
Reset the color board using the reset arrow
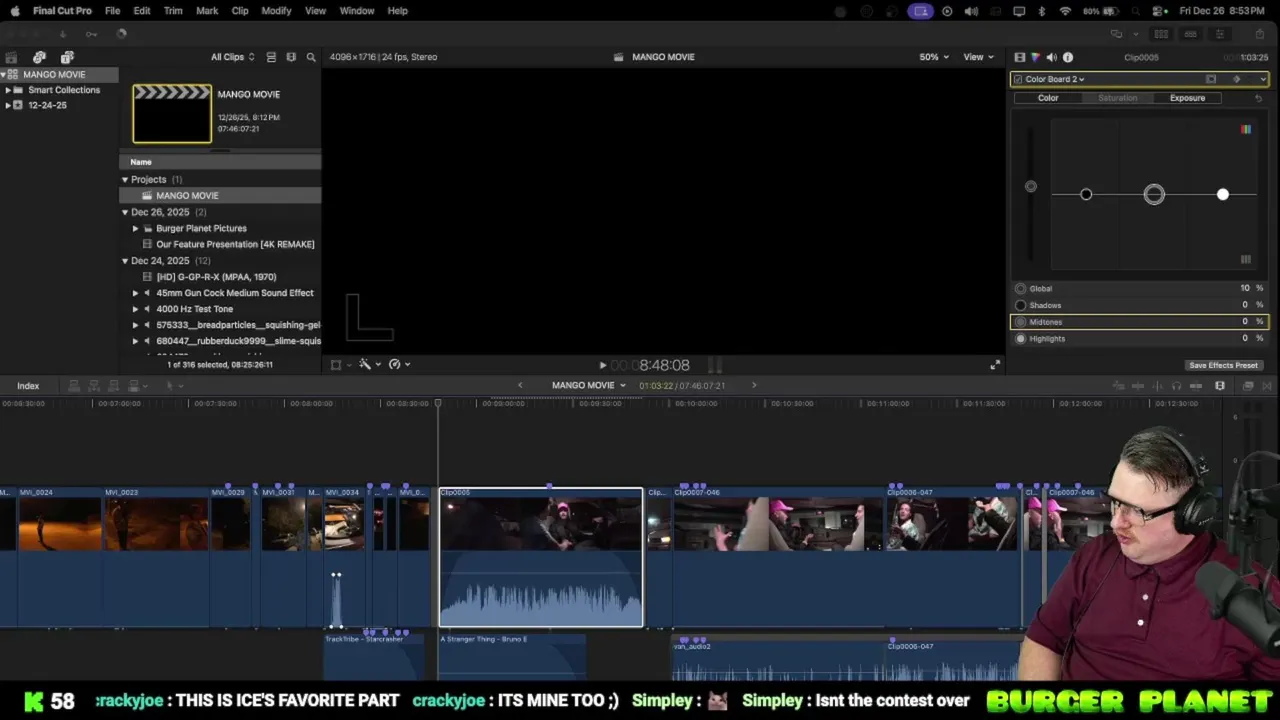tap(1259, 98)
